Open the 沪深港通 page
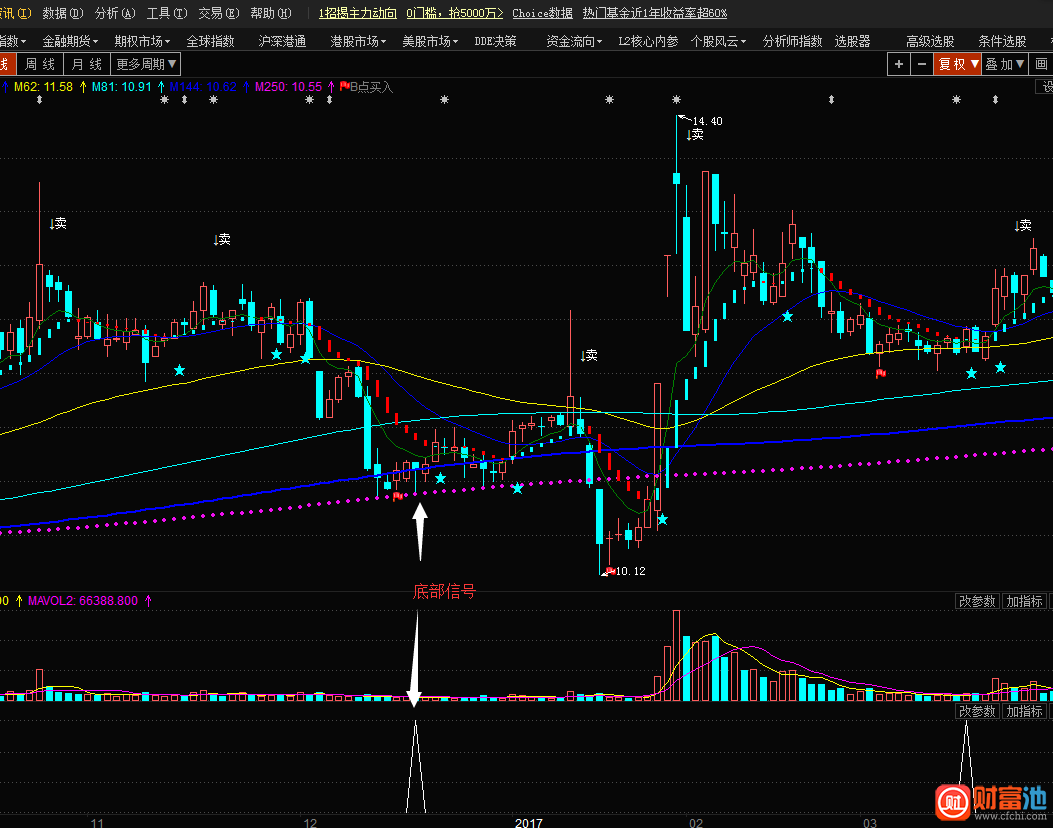 tap(282, 42)
